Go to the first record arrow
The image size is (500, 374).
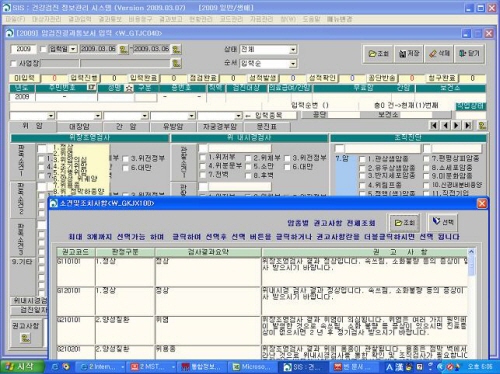tap(434, 125)
